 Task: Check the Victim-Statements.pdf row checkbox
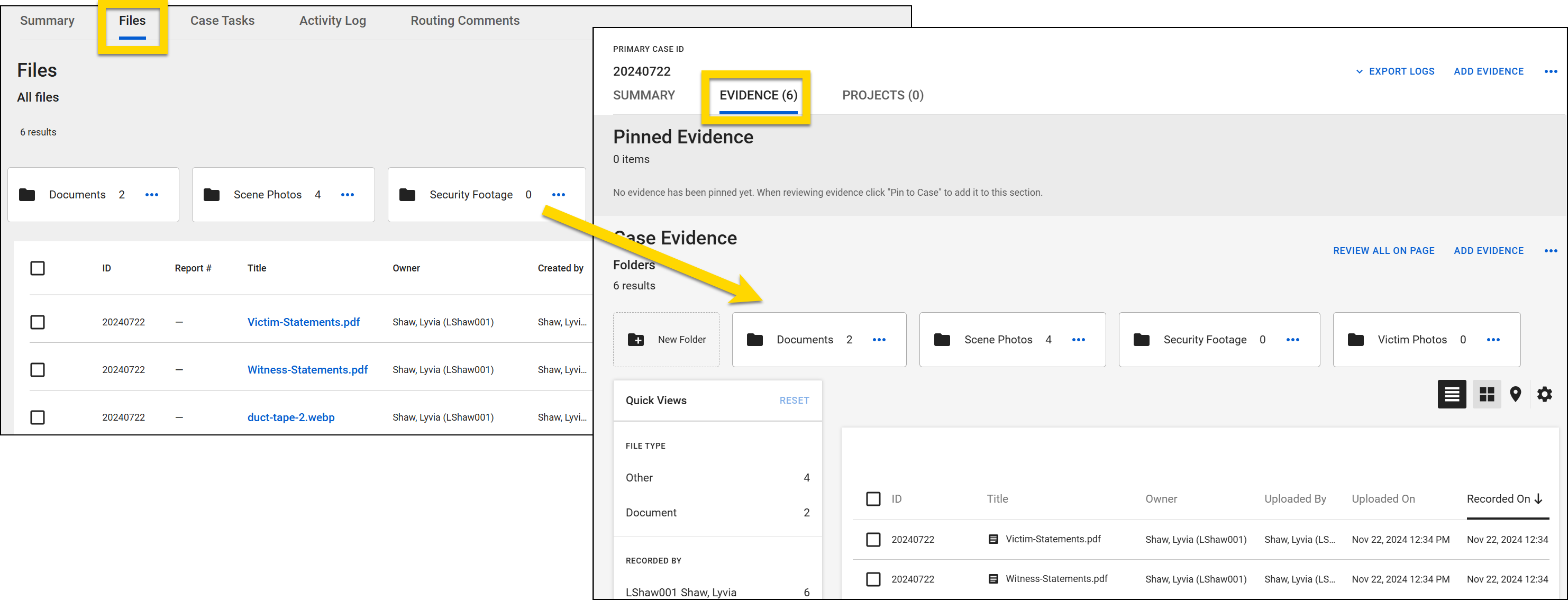tap(38, 322)
